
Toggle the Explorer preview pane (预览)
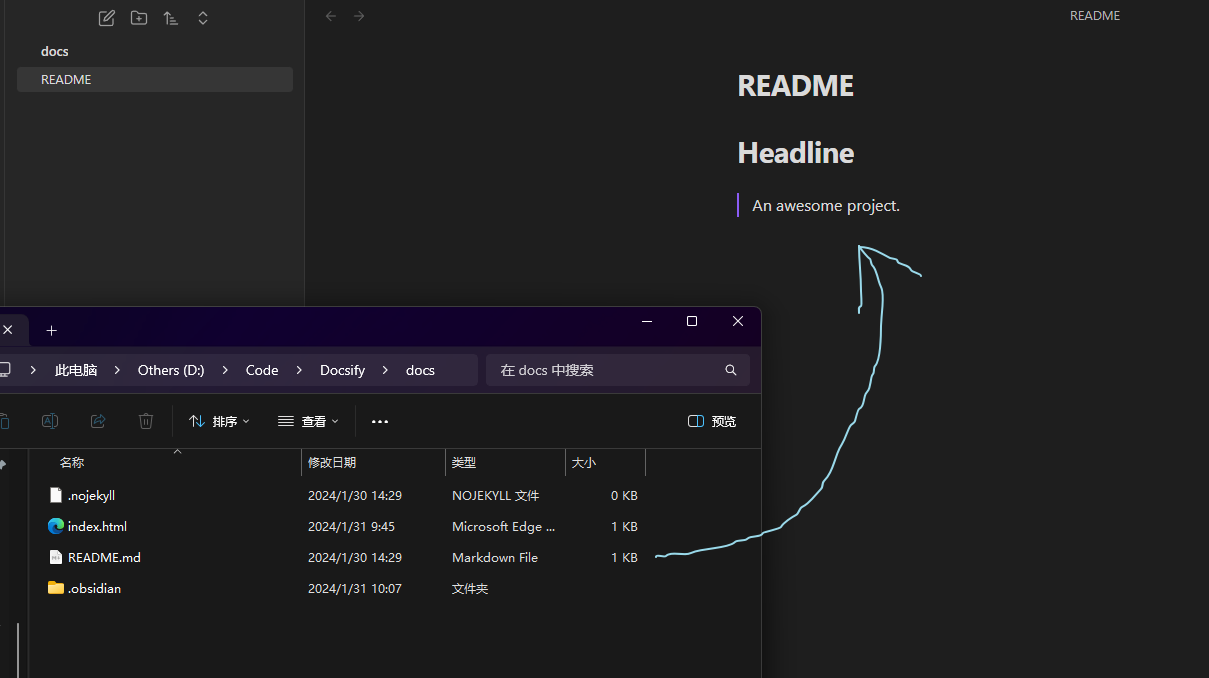(712, 421)
